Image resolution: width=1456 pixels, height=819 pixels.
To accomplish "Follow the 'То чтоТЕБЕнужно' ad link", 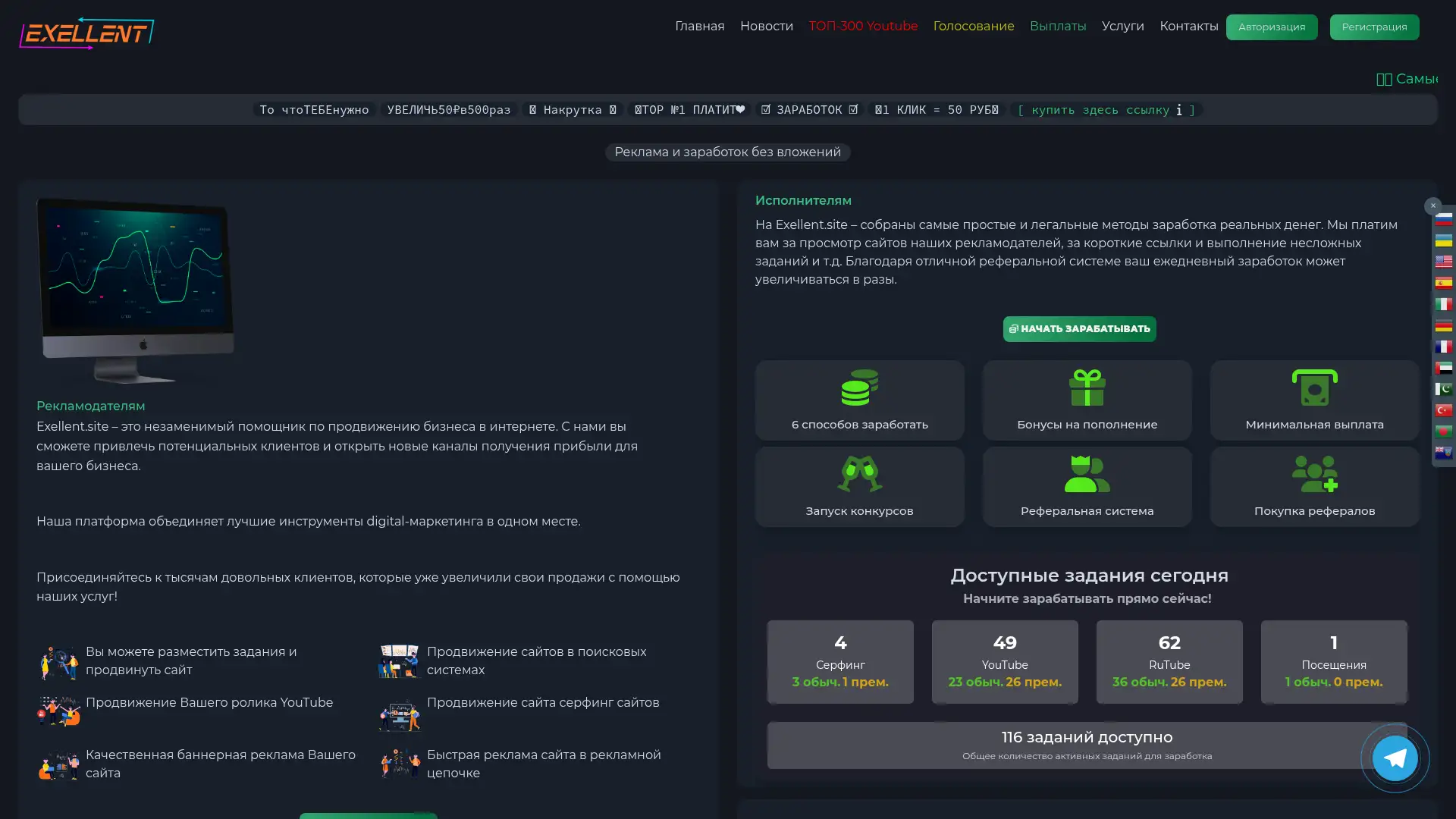I will 314,110.
